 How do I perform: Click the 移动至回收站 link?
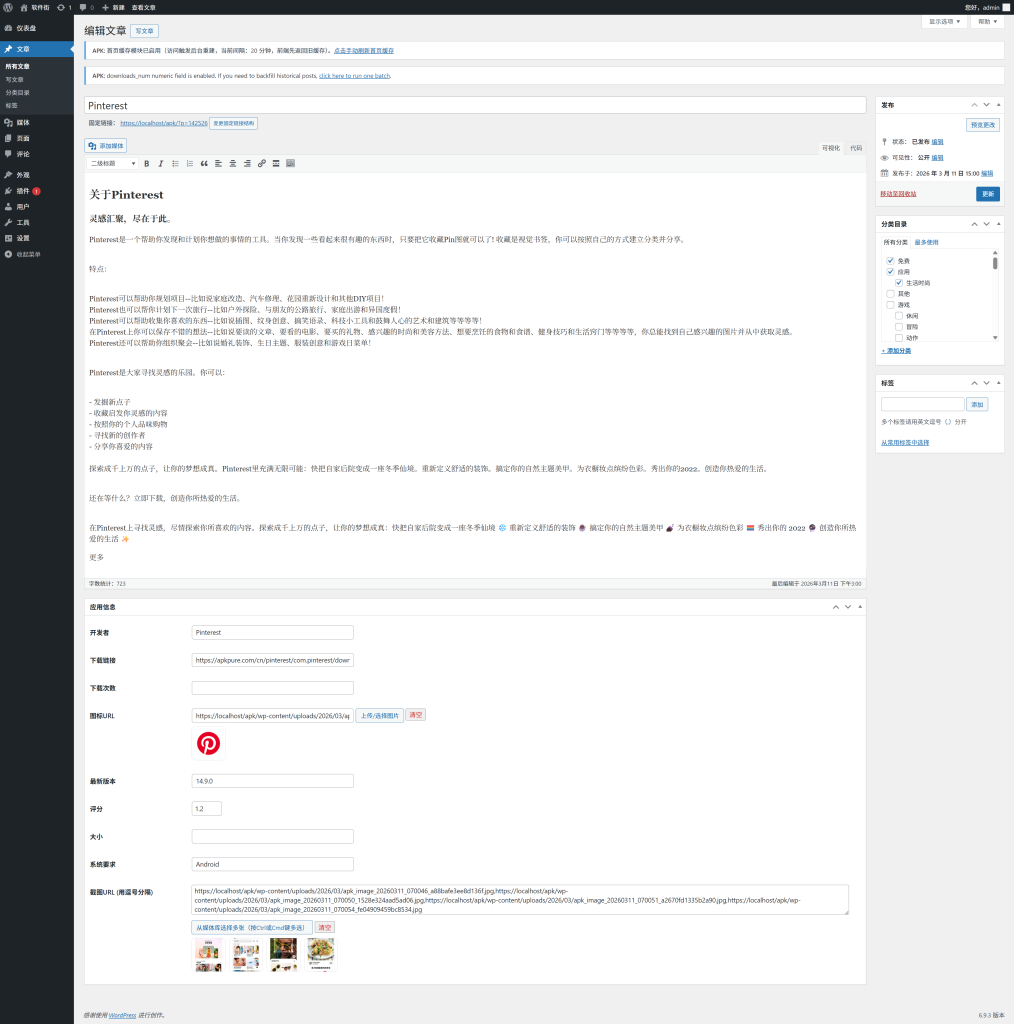tap(898, 194)
